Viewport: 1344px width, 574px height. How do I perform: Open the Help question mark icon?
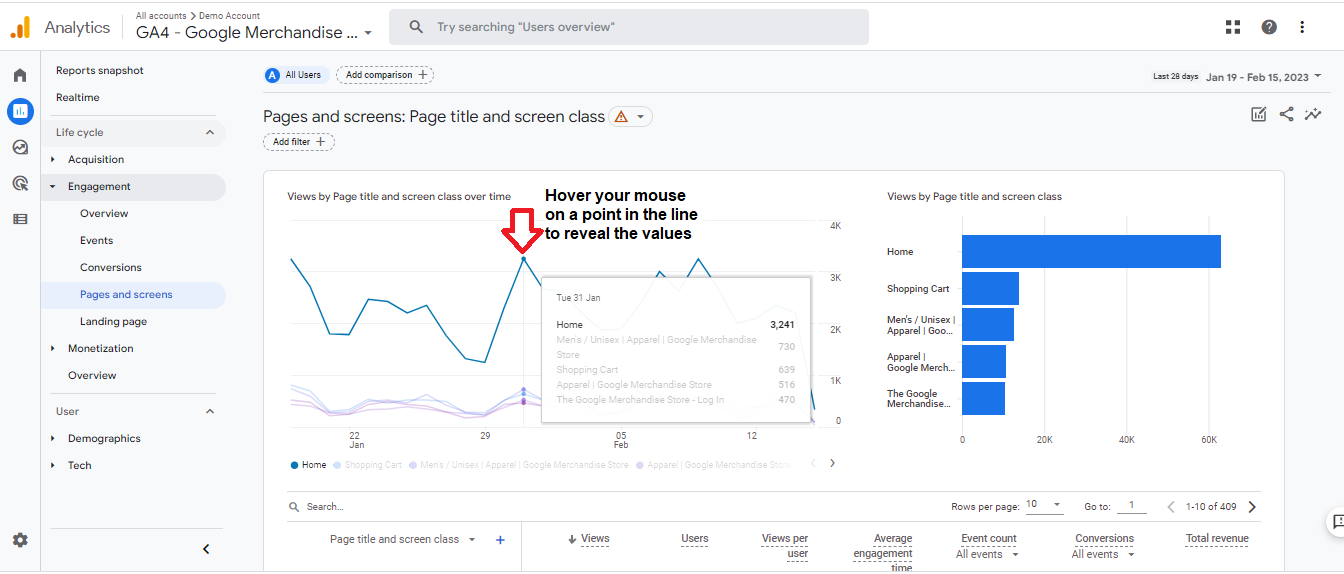[x=1269, y=27]
